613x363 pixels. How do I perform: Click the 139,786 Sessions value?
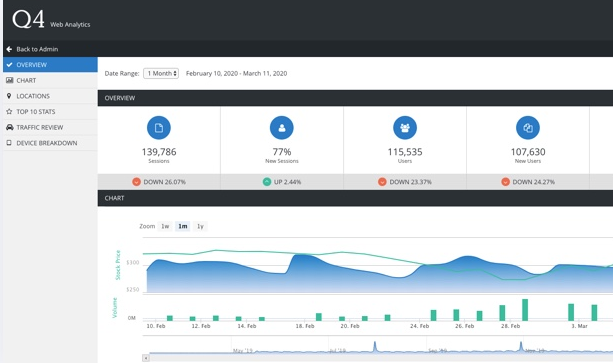(x=159, y=152)
